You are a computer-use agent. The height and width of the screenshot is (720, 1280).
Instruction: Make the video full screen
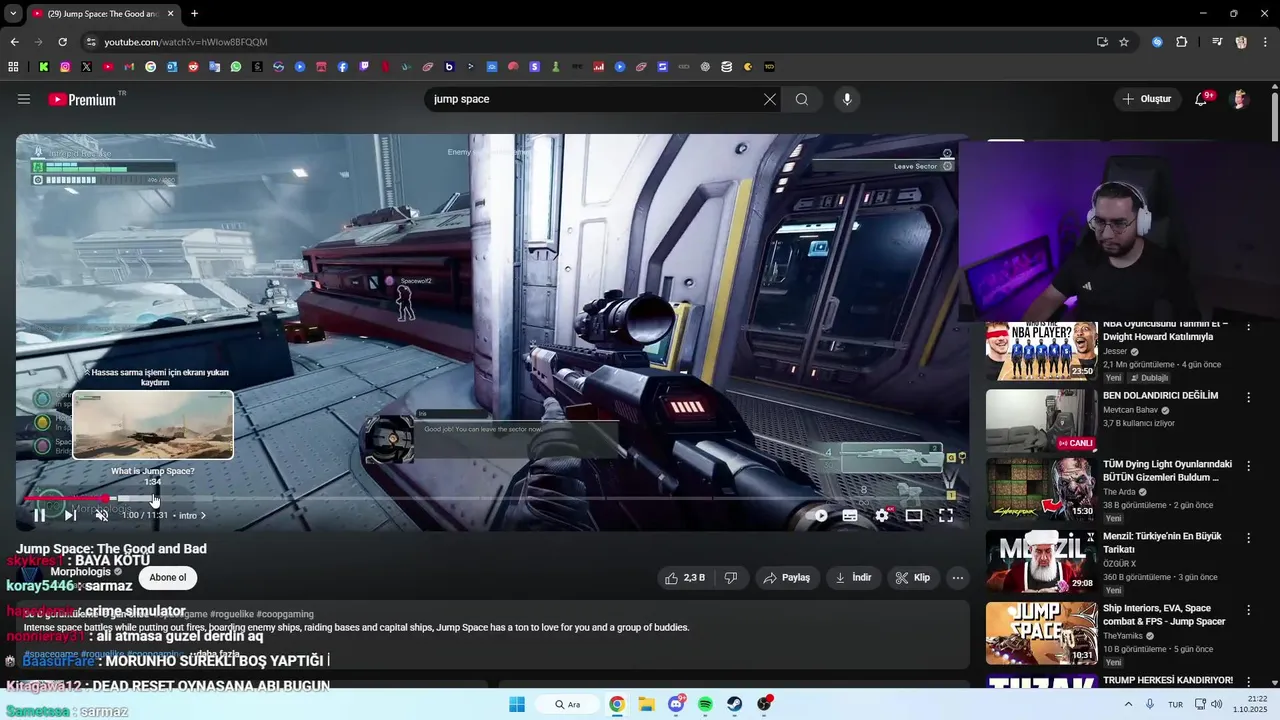[946, 516]
